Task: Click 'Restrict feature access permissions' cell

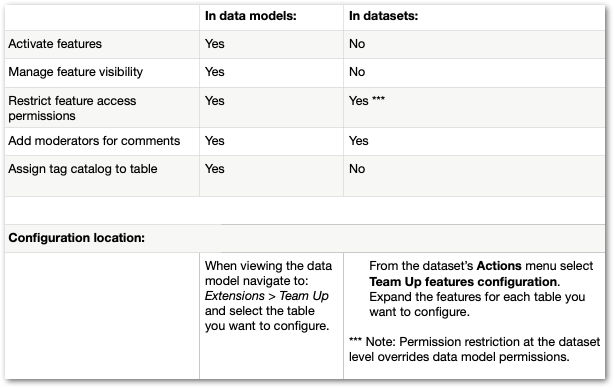Action: pos(72,108)
